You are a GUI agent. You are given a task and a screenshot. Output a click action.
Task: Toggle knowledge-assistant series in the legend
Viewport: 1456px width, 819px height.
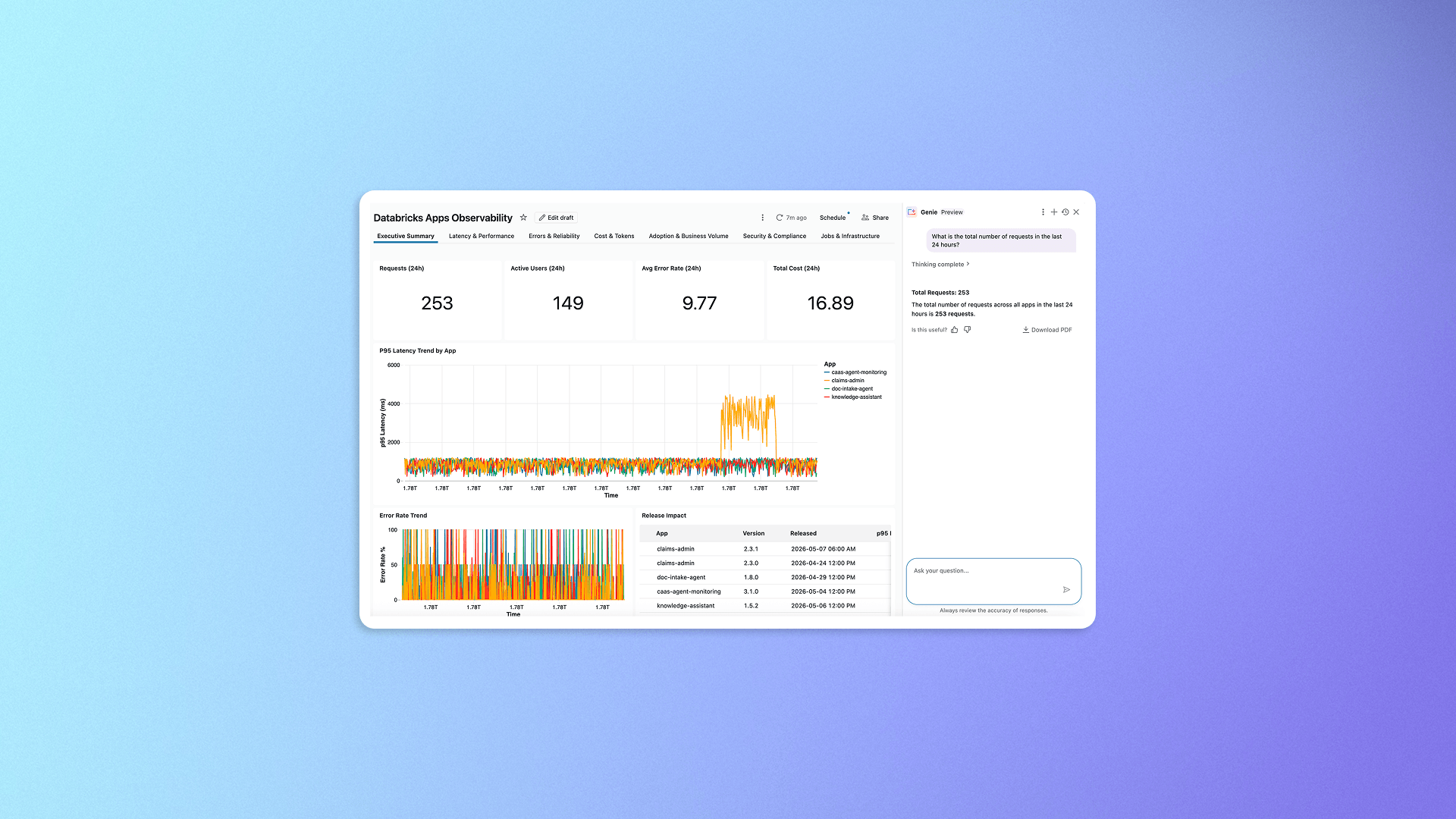853,397
